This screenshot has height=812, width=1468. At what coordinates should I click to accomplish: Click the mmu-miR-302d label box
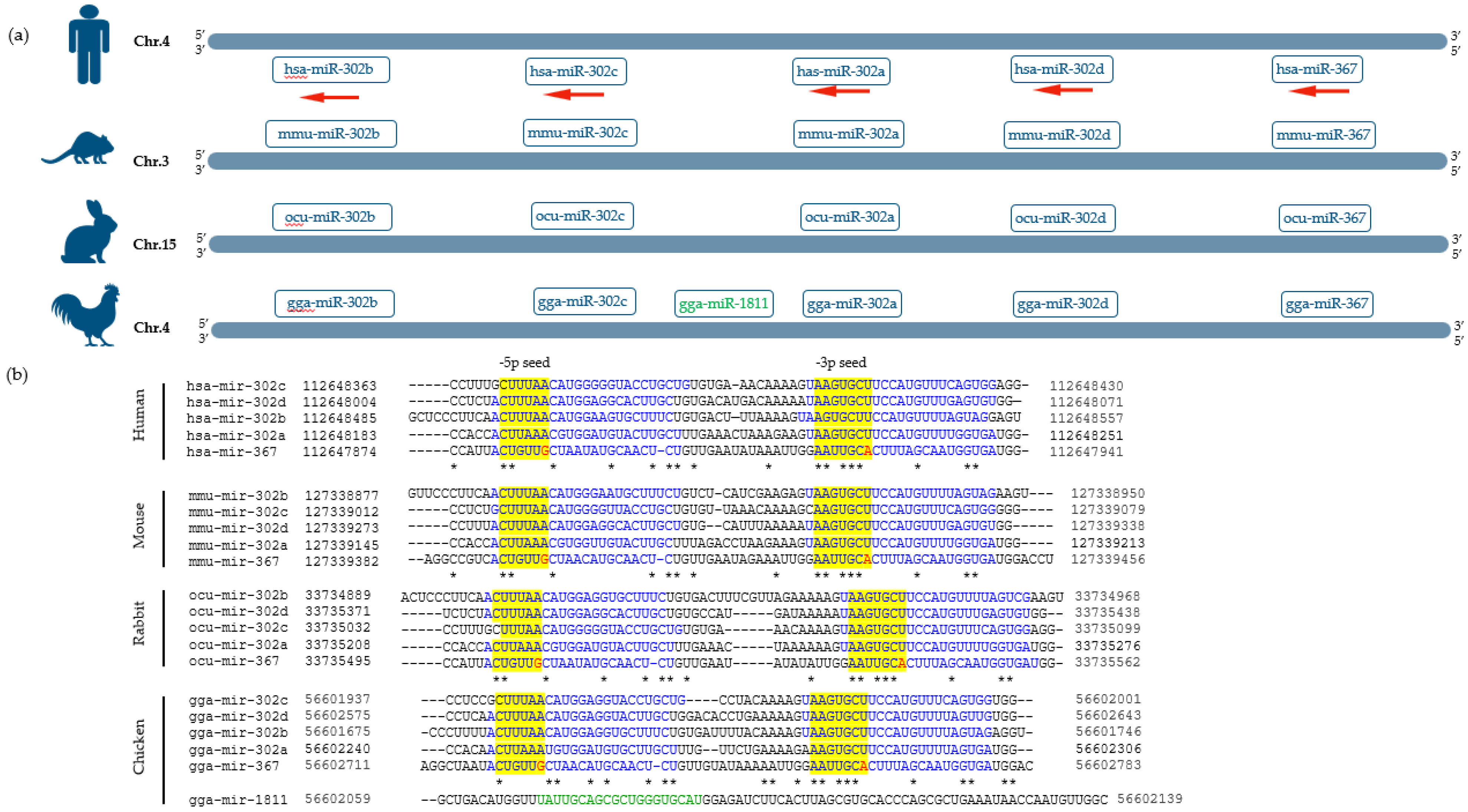click(x=1061, y=135)
